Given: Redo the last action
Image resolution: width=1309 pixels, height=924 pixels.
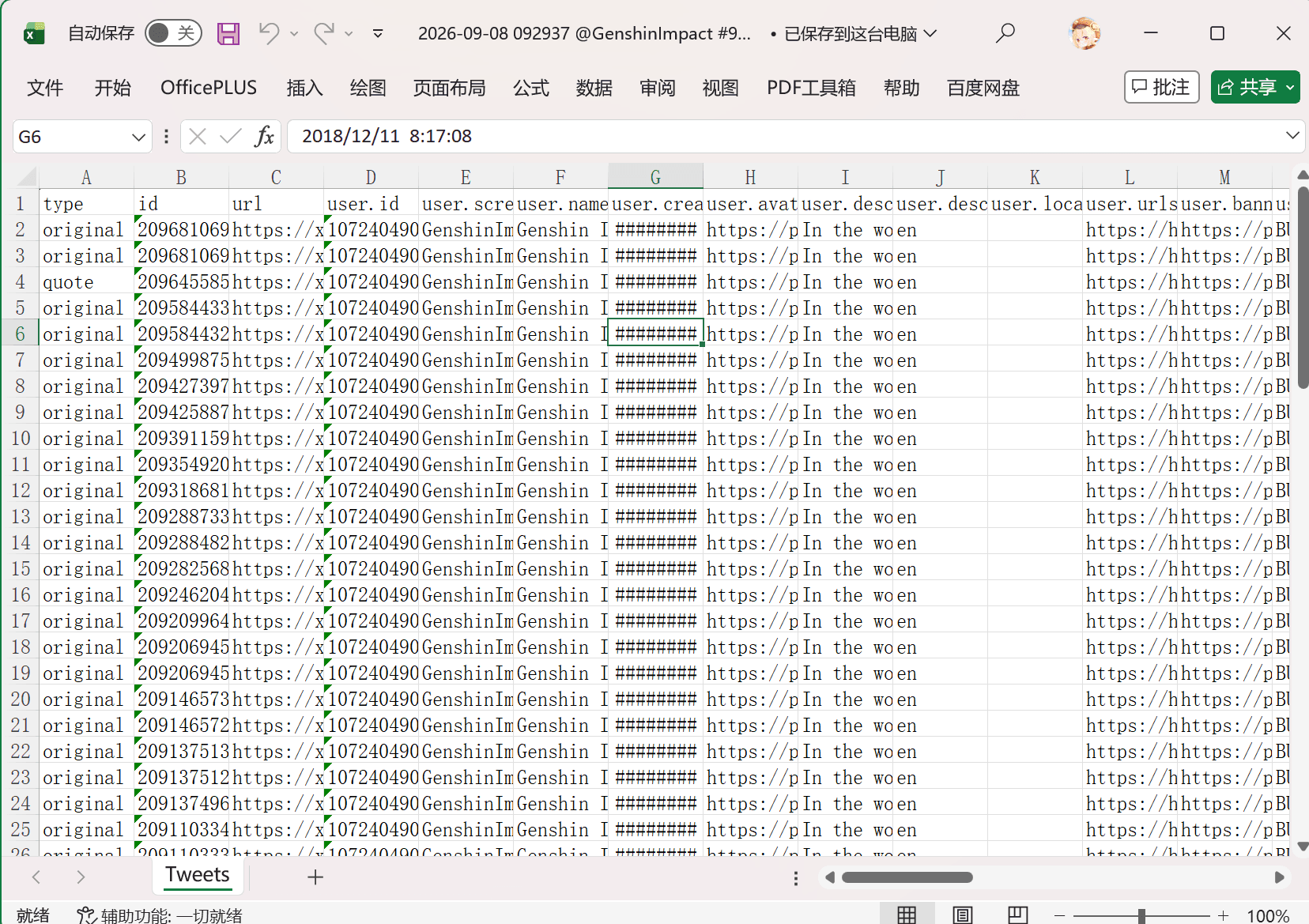Looking at the screenshot, I should (323, 33).
